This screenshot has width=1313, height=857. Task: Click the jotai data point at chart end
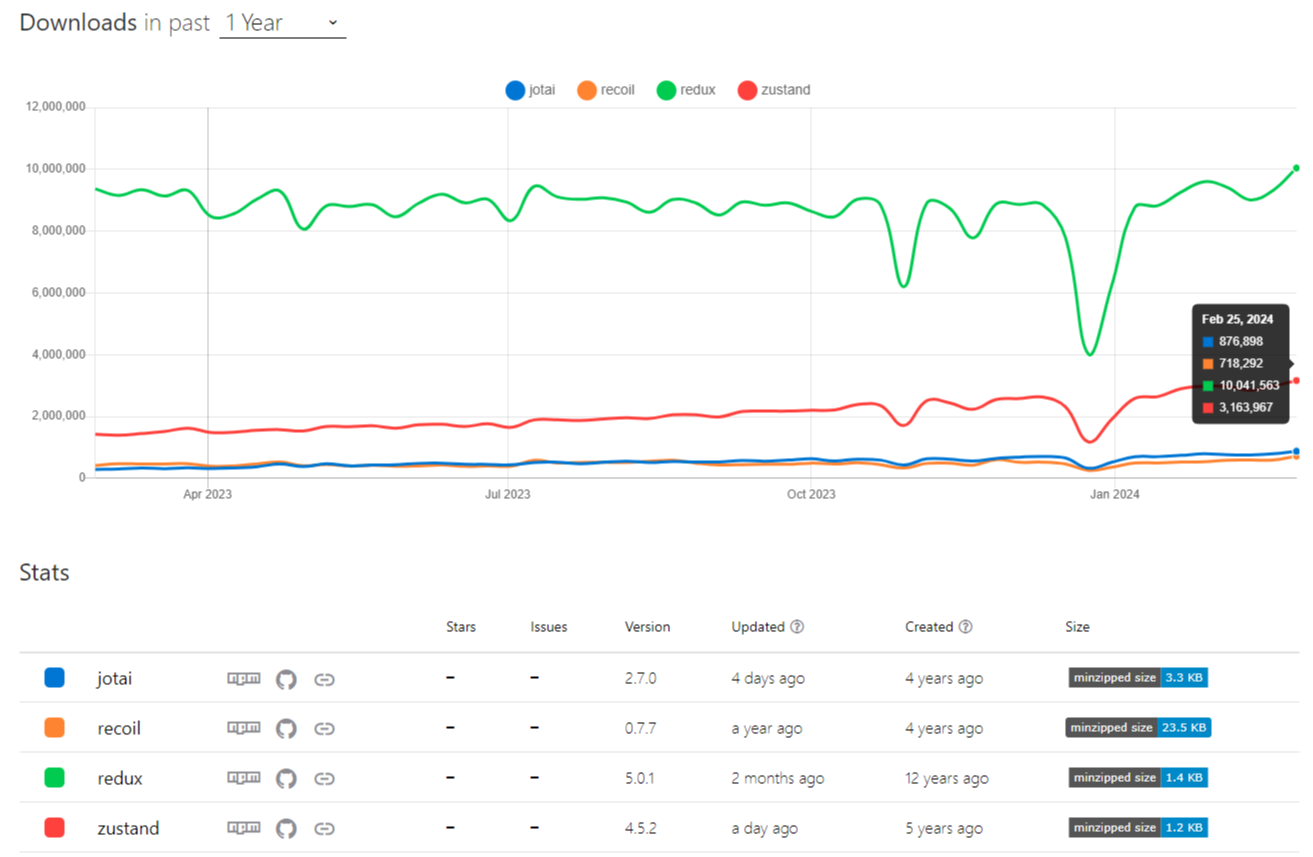click(x=1296, y=451)
